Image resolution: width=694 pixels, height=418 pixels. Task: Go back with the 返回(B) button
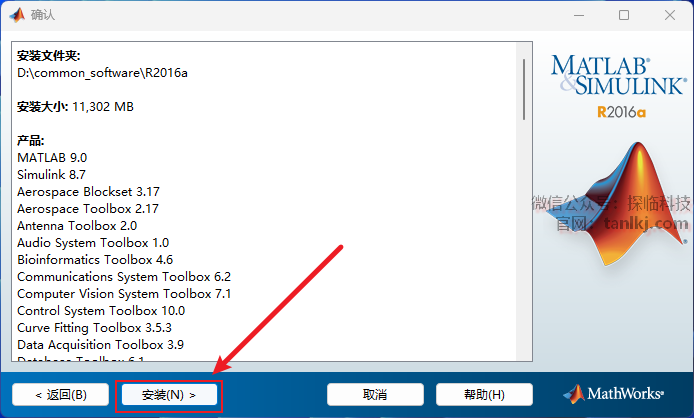tap(61, 395)
